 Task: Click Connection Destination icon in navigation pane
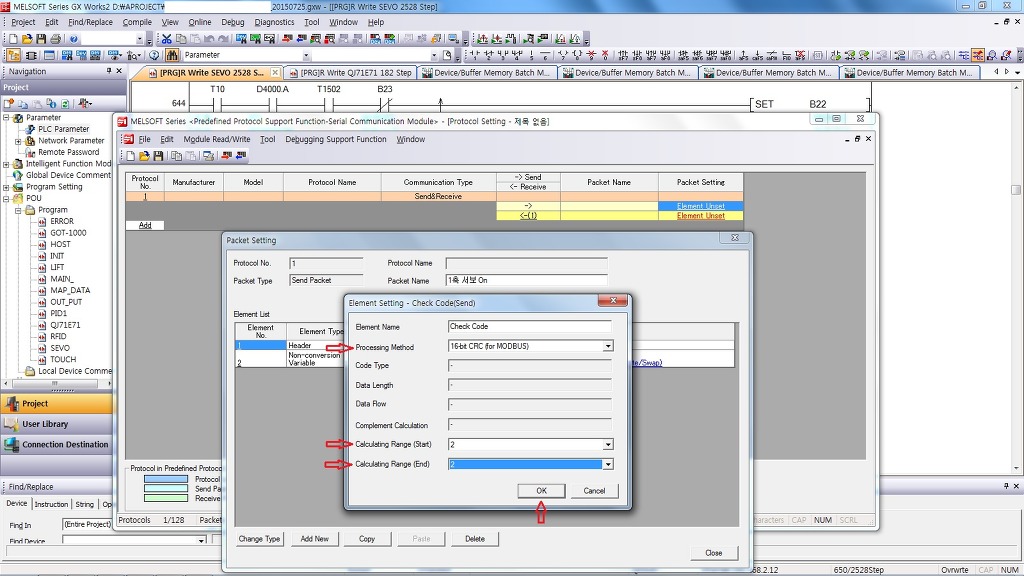click(13, 445)
